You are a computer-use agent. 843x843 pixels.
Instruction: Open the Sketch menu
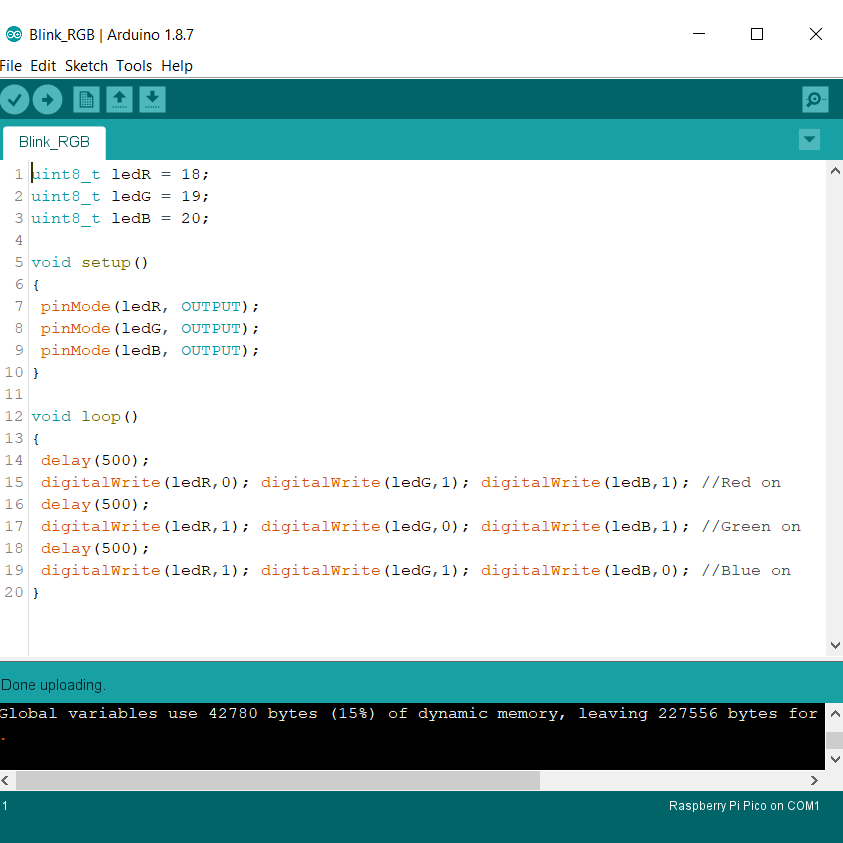86,66
